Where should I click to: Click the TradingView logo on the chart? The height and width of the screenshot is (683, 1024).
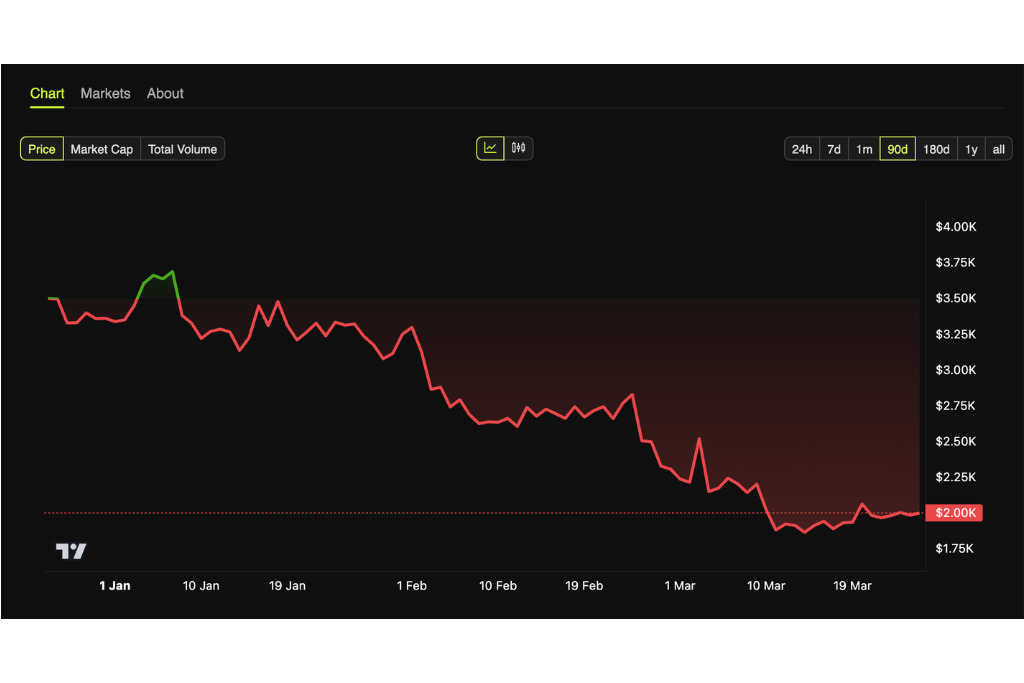click(x=71, y=551)
